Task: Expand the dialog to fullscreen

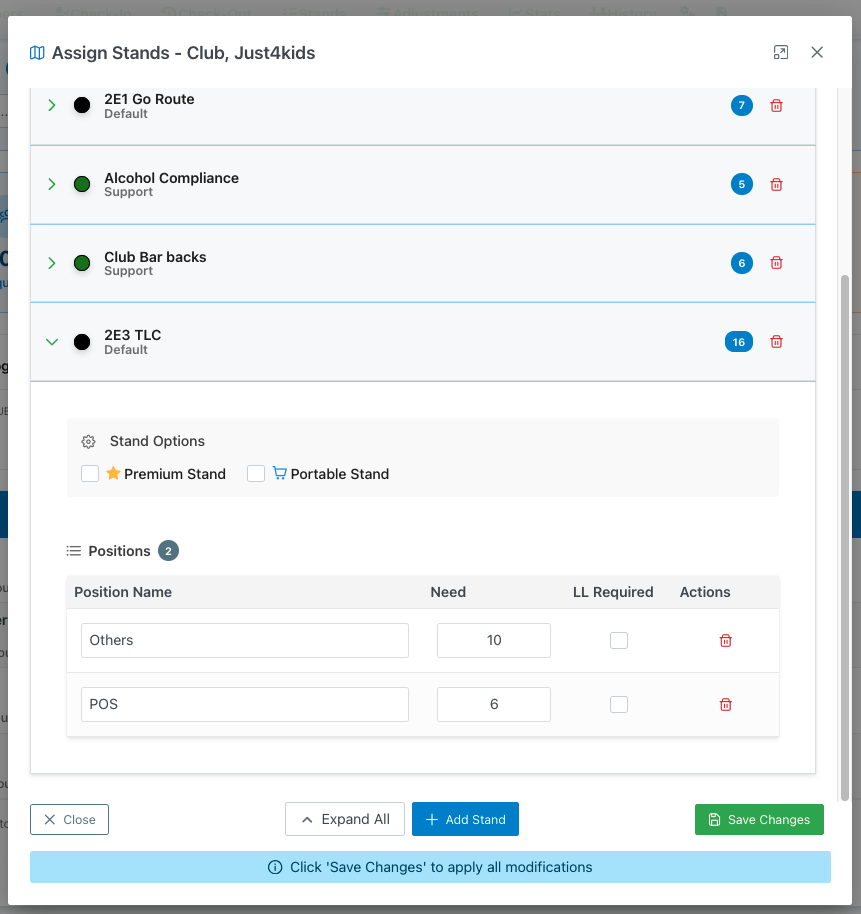Action: pyautogui.click(x=781, y=53)
